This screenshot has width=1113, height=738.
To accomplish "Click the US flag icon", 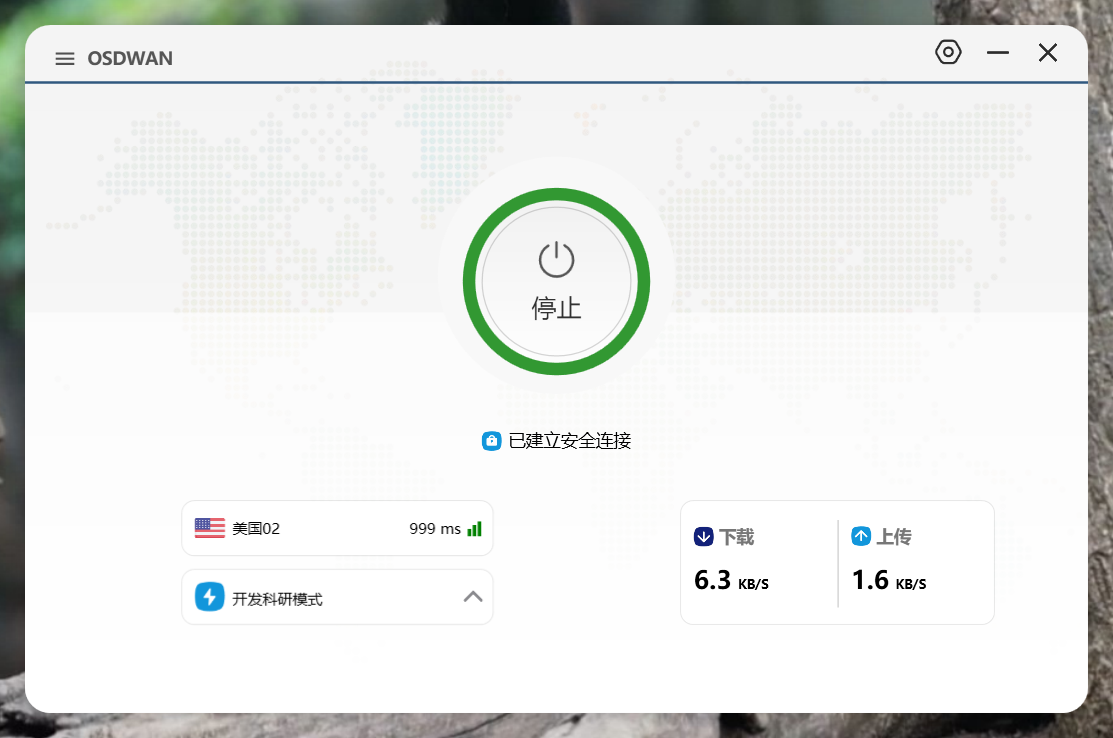I will click(210, 528).
